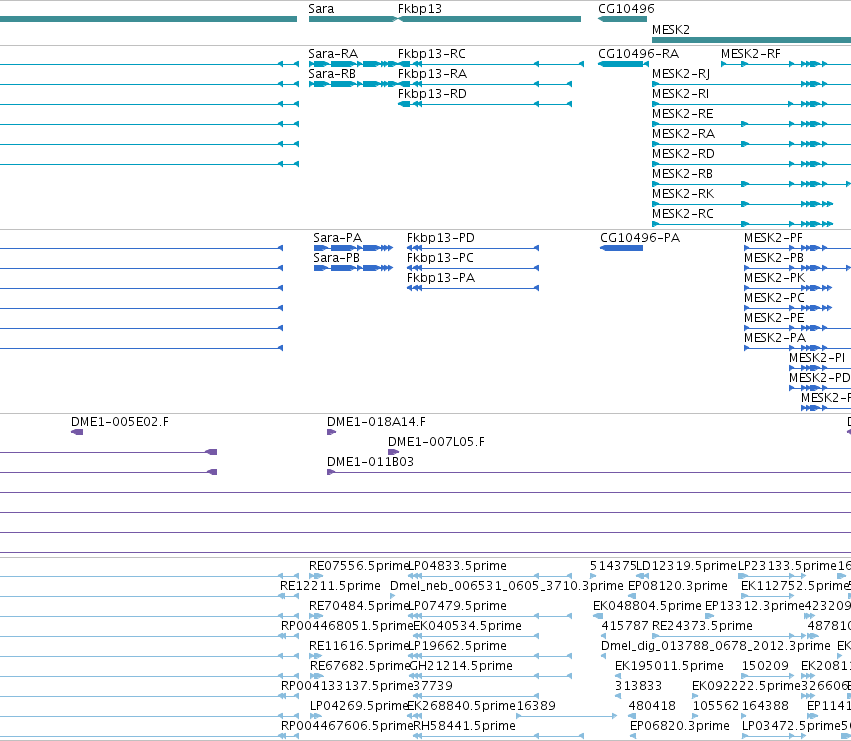Image resolution: width=851 pixels, height=741 pixels.
Task: Click transcript label 'MESK2-RA'
Action: tap(683, 134)
